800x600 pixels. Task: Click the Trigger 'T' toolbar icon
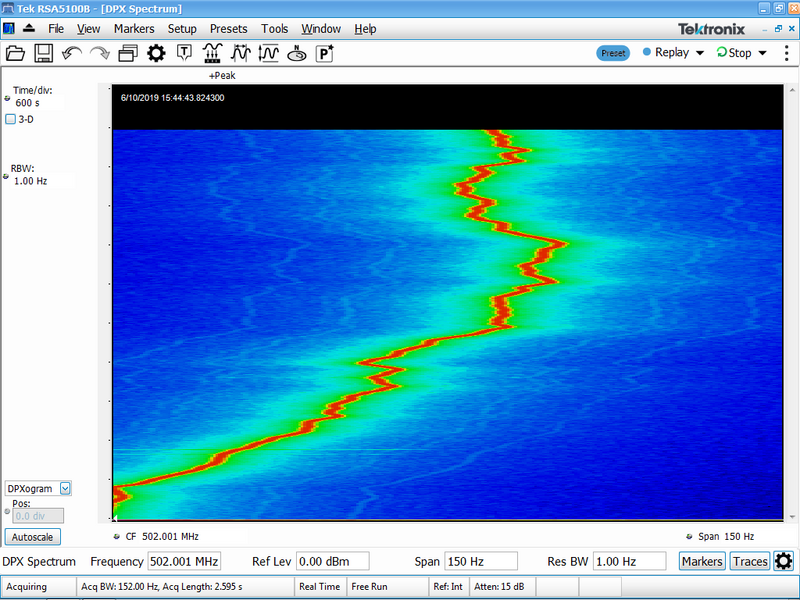[184, 53]
